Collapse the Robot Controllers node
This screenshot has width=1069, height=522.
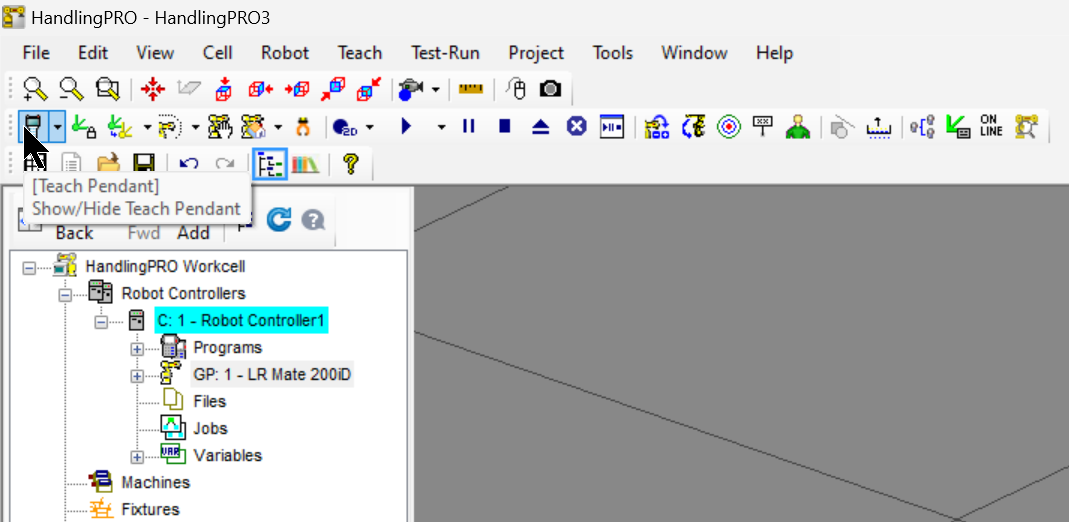(x=65, y=296)
